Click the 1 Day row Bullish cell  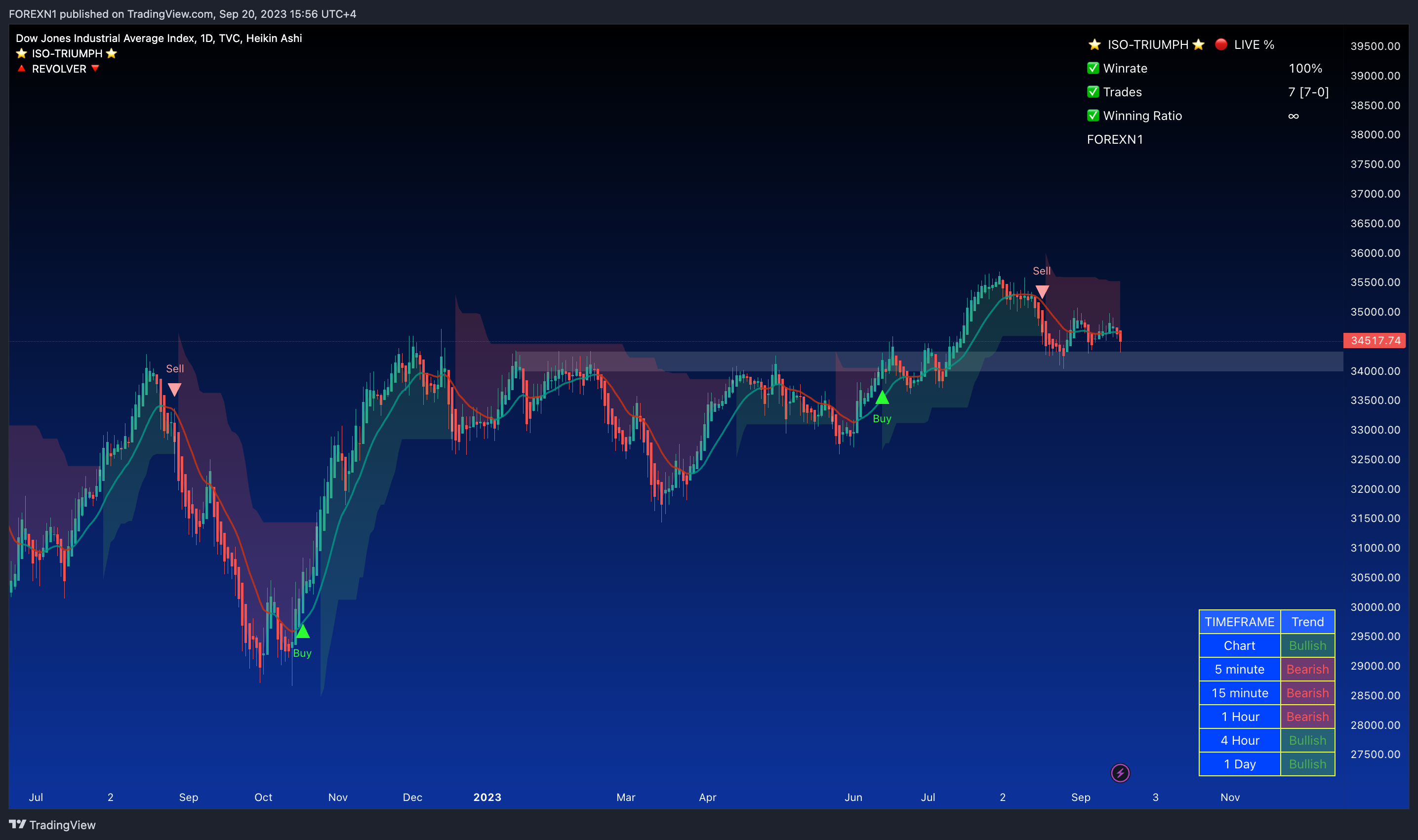(x=1308, y=765)
